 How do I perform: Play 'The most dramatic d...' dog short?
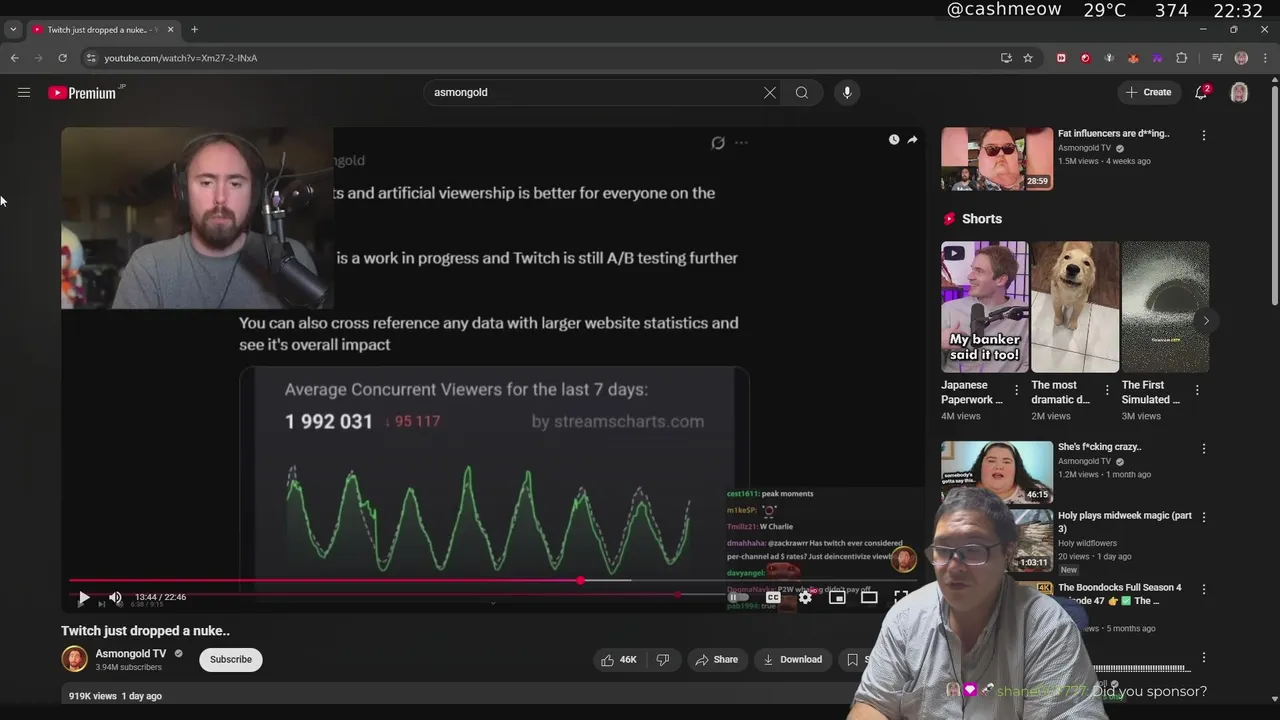click(1075, 307)
